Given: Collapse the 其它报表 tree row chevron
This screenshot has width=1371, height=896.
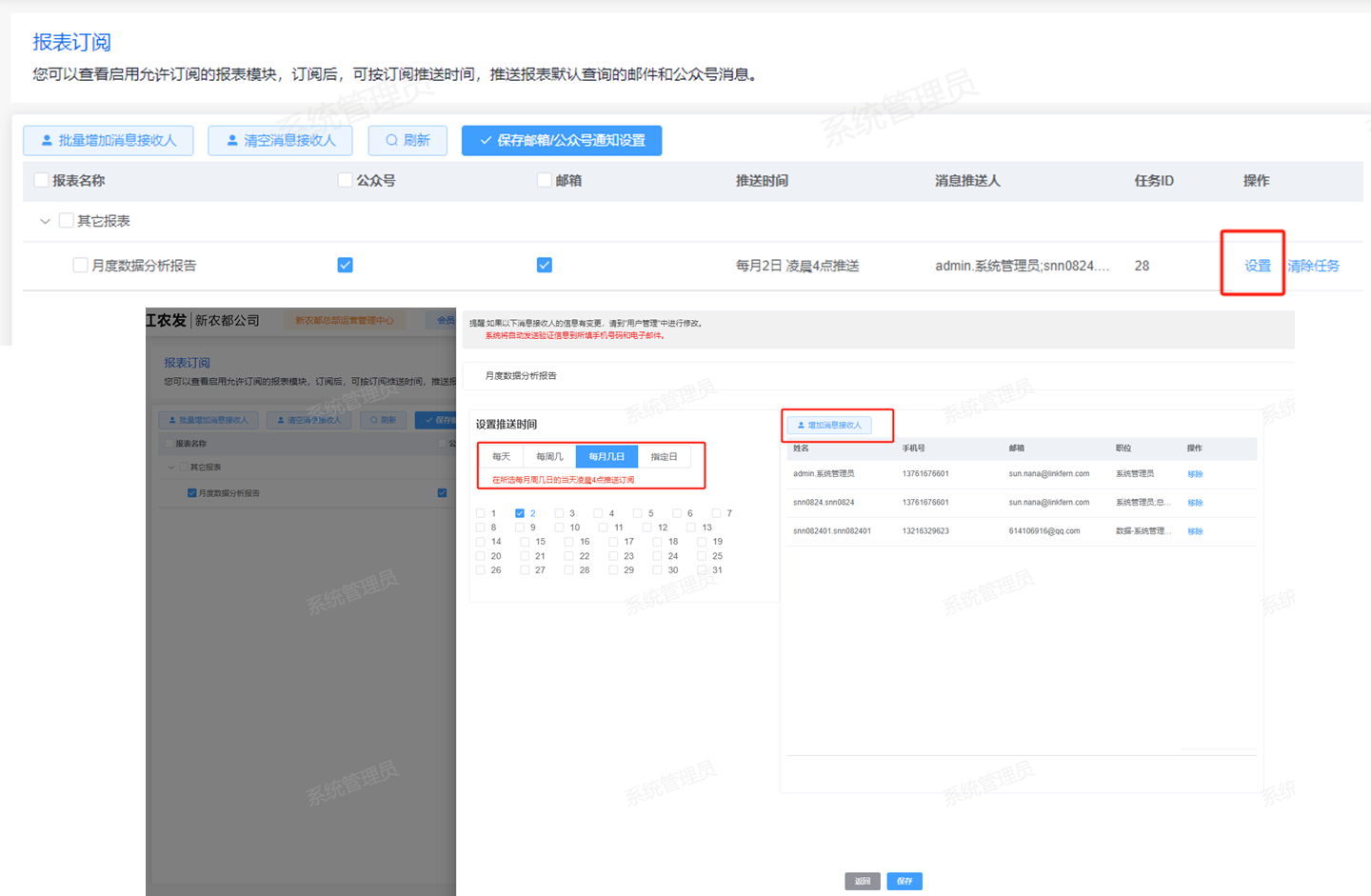Looking at the screenshot, I should click(x=45, y=221).
